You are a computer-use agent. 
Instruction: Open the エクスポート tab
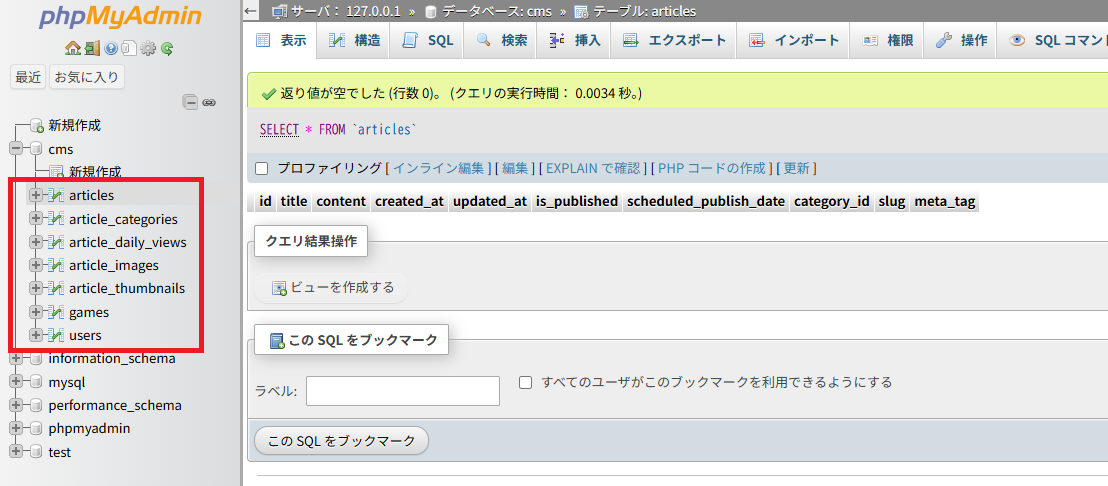673,41
